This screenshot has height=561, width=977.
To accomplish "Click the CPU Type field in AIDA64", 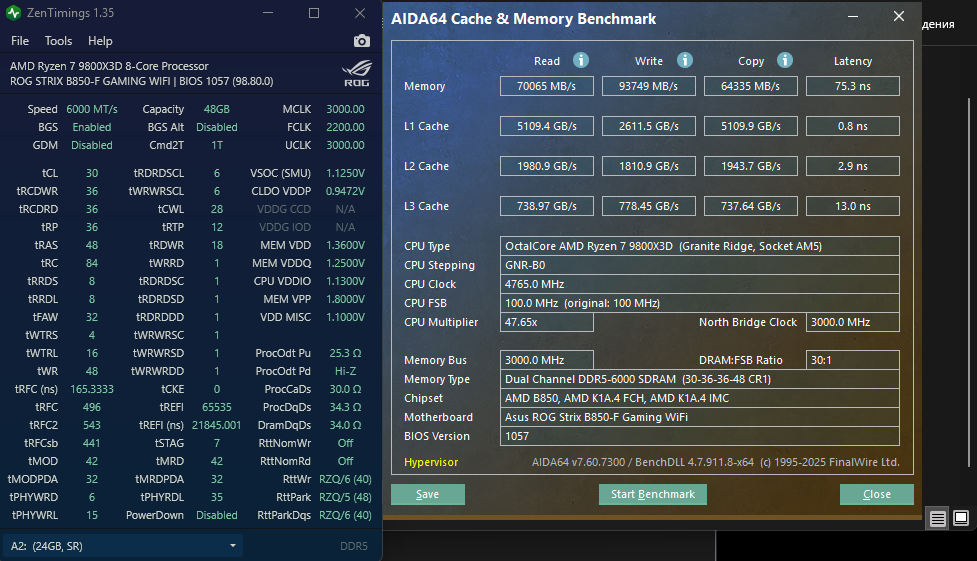I will [700, 246].
